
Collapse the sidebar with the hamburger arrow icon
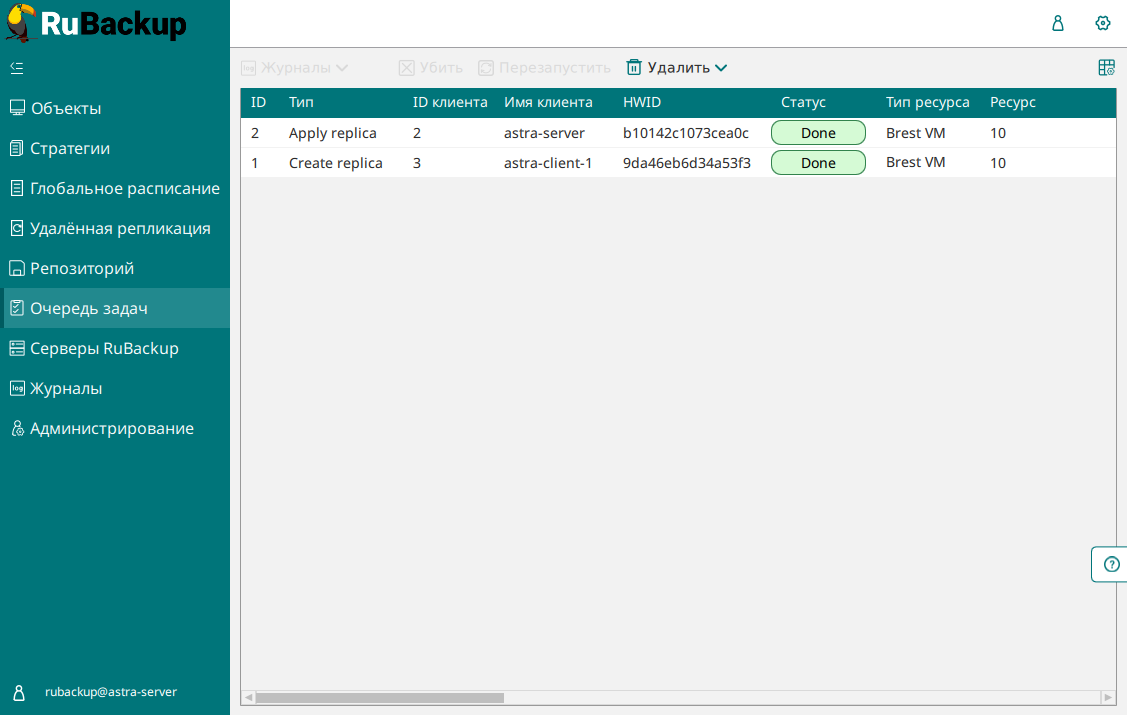tap(16, 68)
